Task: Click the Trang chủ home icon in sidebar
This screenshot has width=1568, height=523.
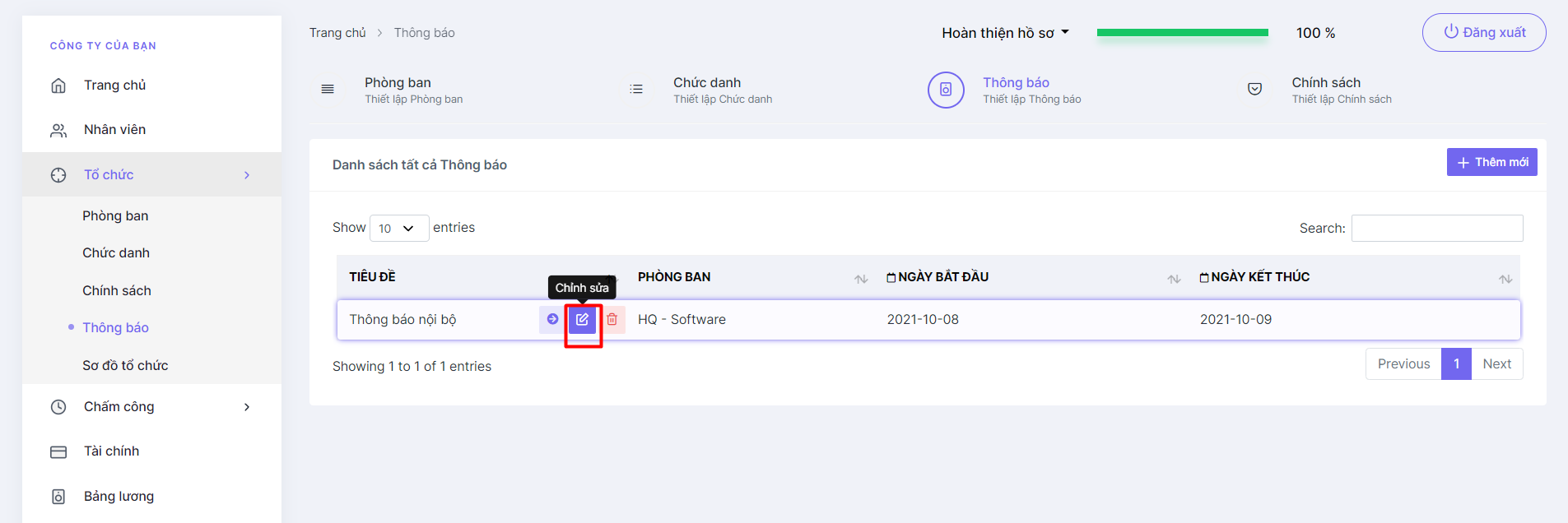Action: (x=58, y=86)
